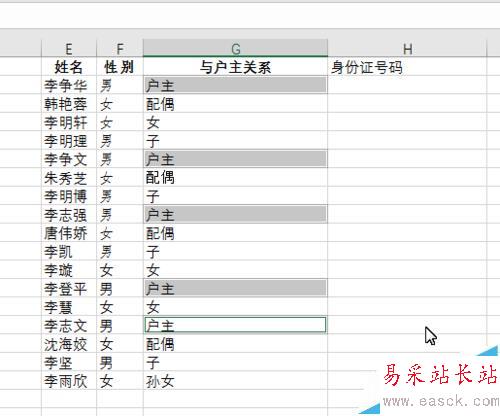Click the active 户主 cell beside 李志文
Screen dimensions: 500x416
pos(235,325)
